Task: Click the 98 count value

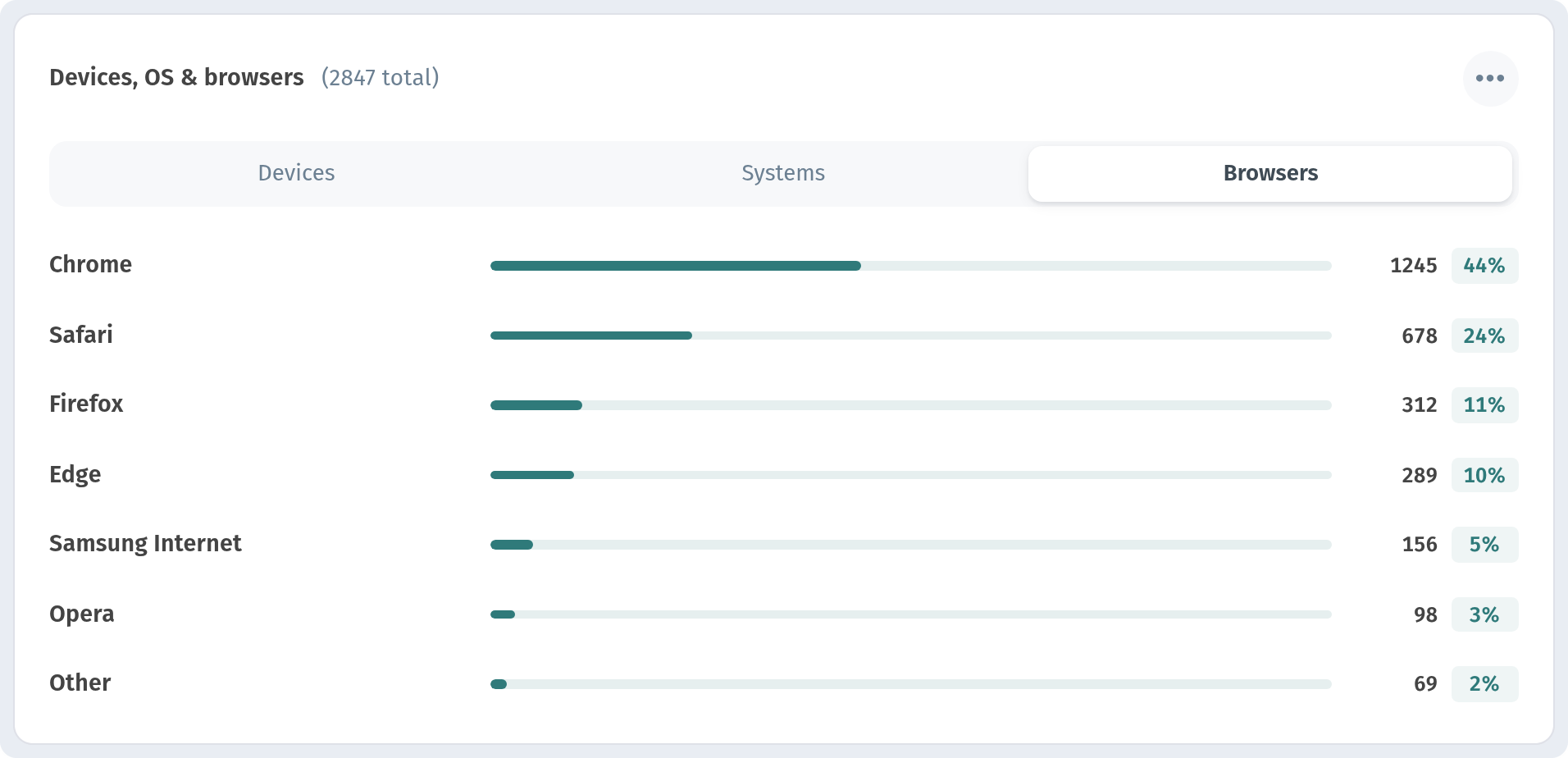Action: (x=1425, y=614)
